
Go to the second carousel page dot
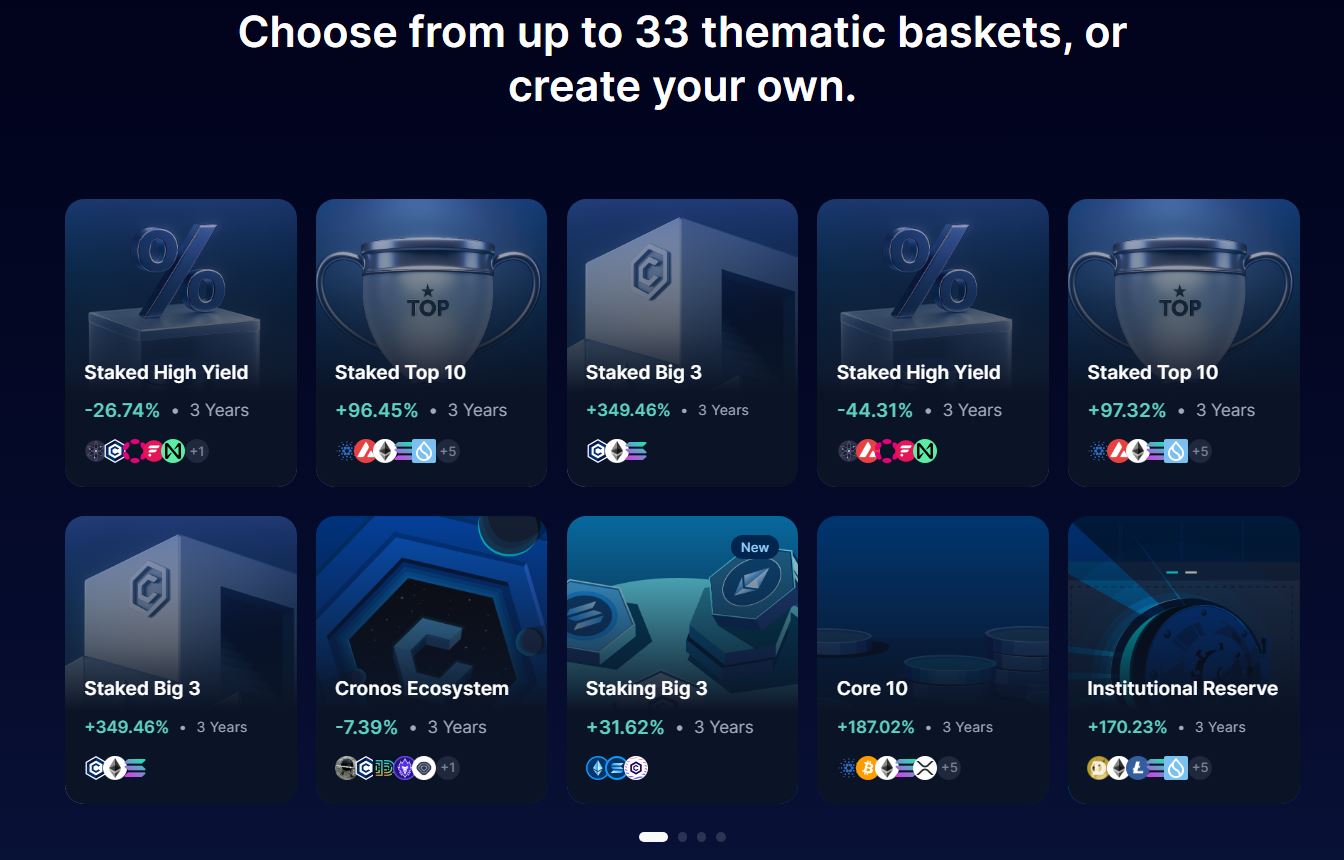click(682, 837)
